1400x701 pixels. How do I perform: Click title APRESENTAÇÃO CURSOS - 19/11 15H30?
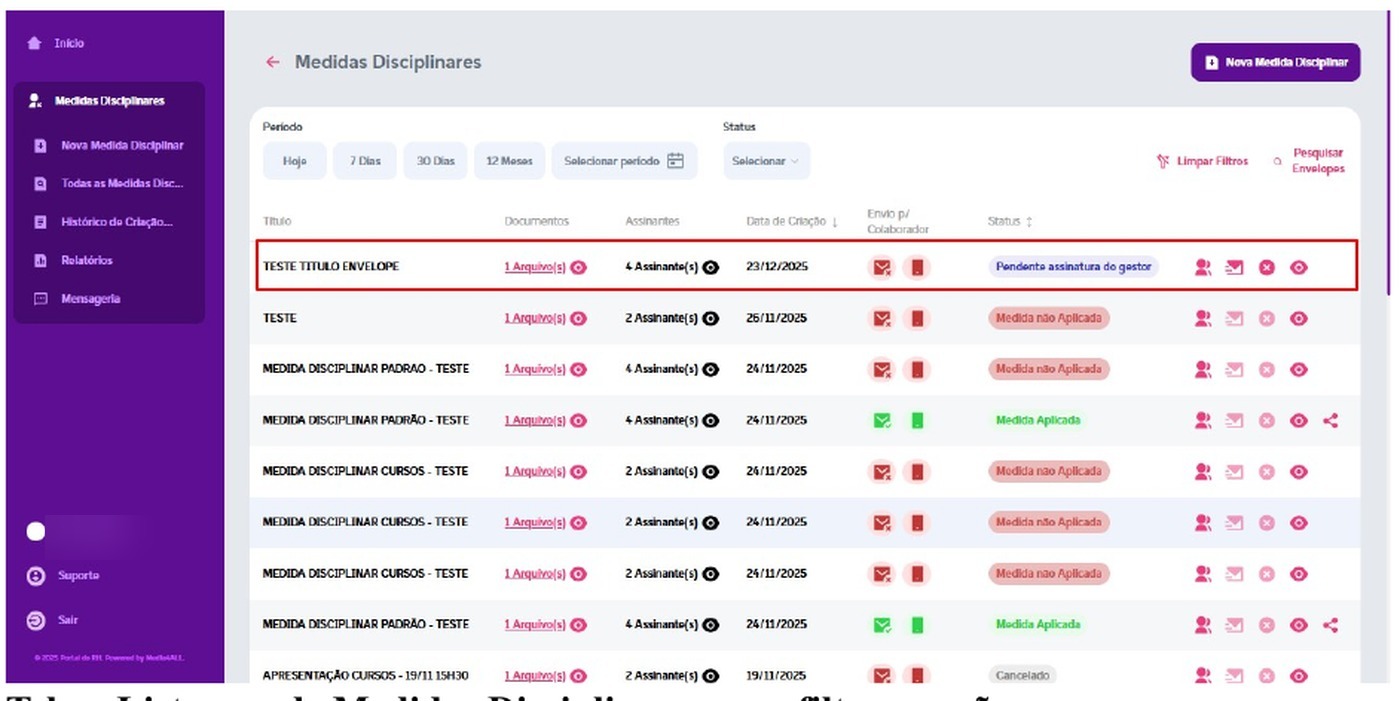(365, 676)
